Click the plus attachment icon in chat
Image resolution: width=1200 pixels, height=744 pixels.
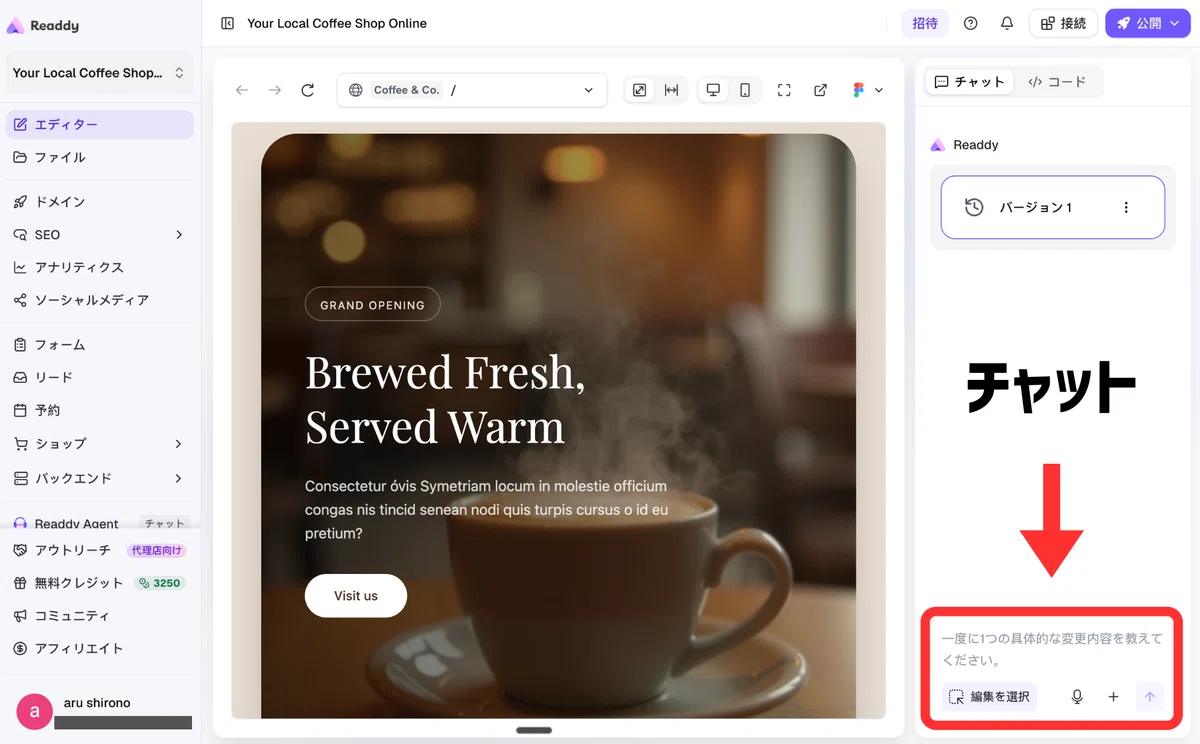1113,697
